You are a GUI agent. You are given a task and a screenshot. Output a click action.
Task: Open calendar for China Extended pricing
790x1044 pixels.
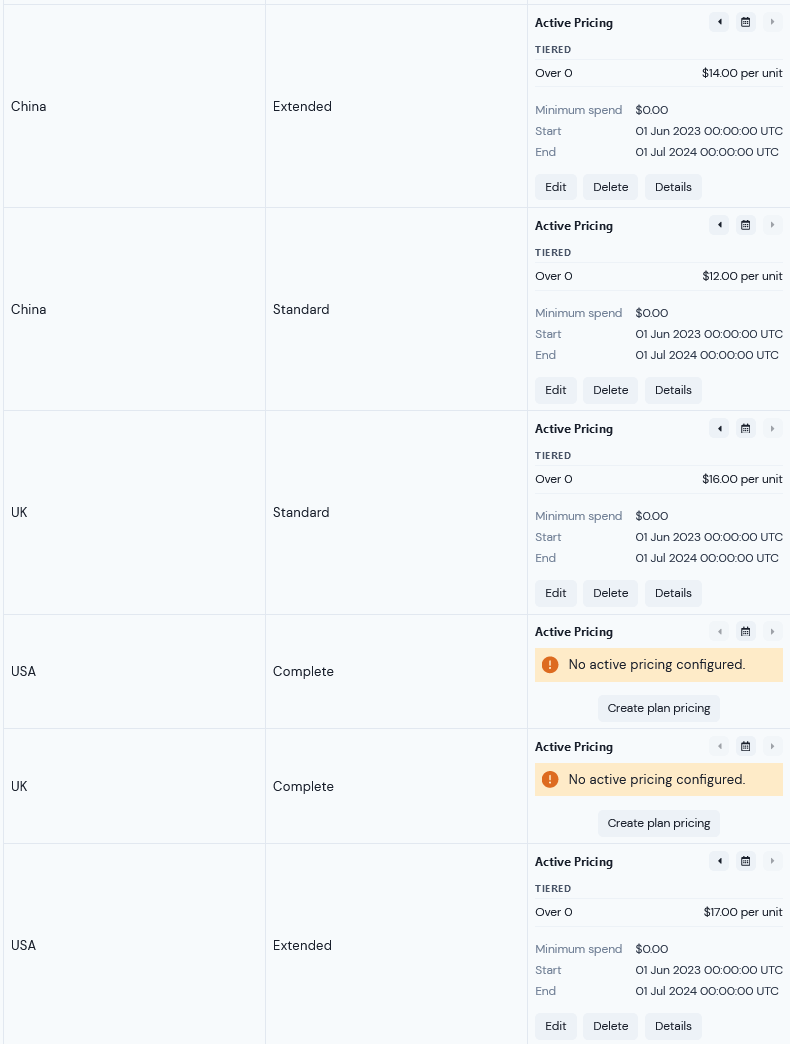pyautogui.click(x=745, y=22)
